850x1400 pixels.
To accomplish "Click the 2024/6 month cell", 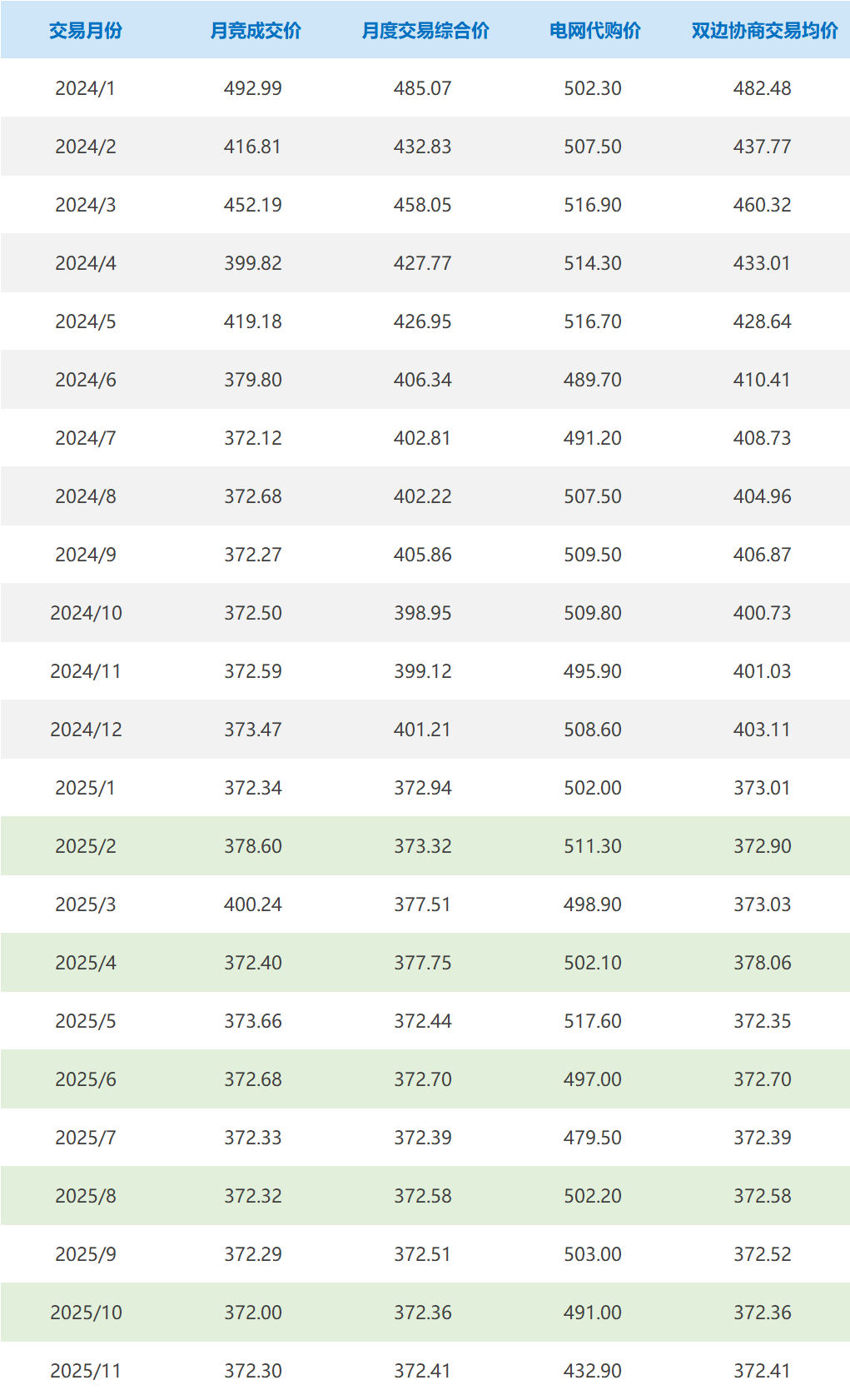I will [x=85, y=380].
